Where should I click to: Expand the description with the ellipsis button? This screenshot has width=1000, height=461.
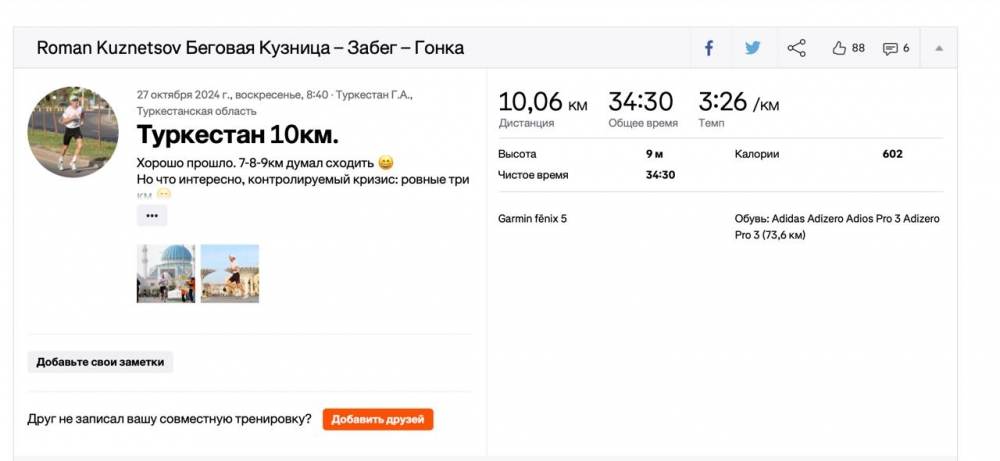[x=152, y=215]
